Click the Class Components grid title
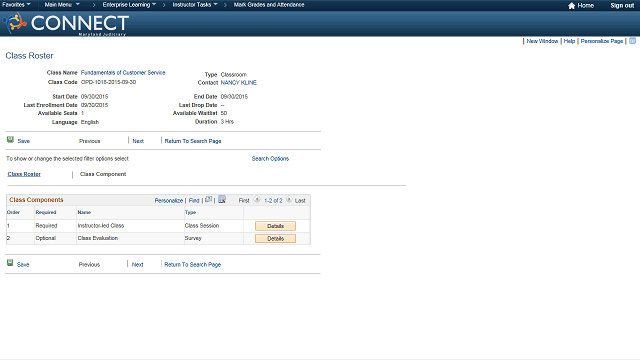640x360 pixels. coord(36,200)
